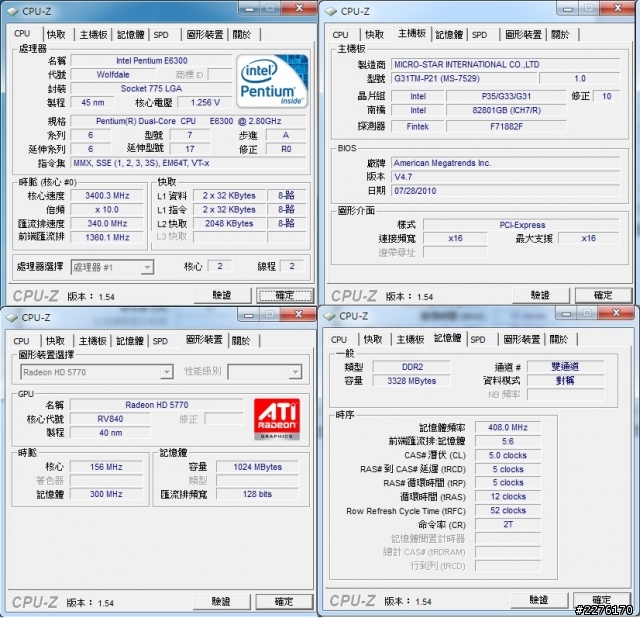Open 關於 tab in the graphics window
The width and height of the screenshot is (640, 618).
pos(241,341)
